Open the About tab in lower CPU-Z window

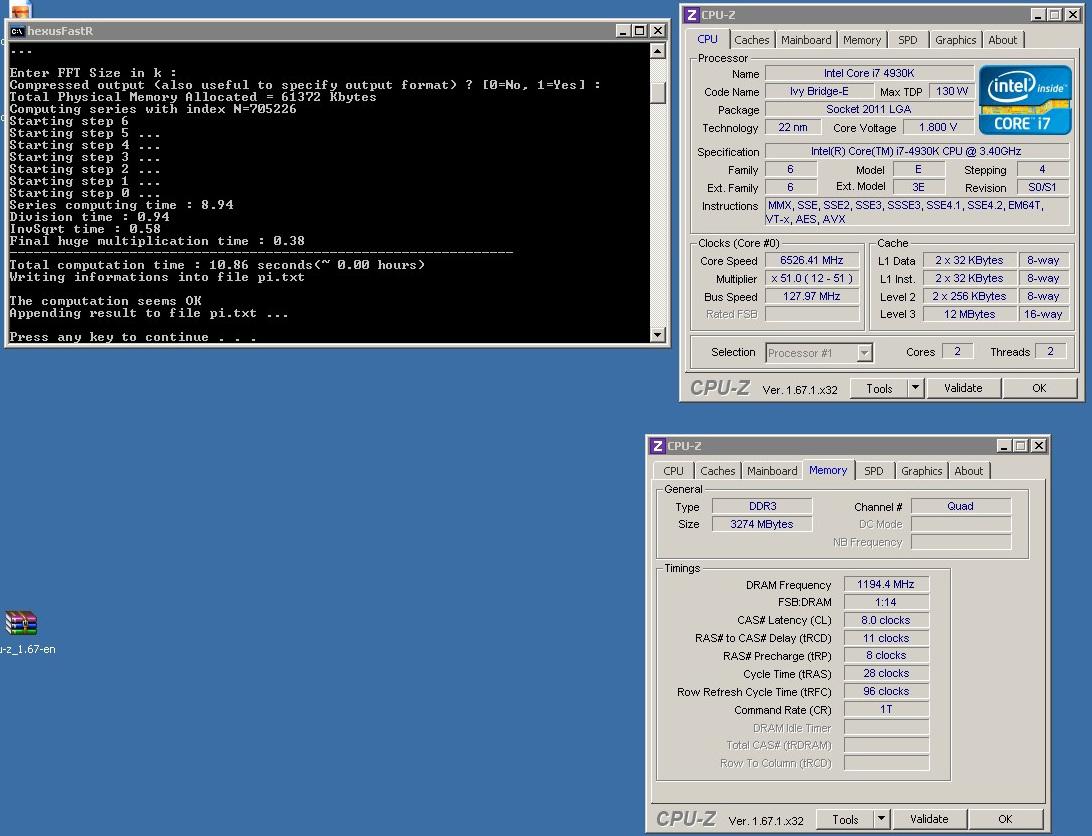click(969, 472)
